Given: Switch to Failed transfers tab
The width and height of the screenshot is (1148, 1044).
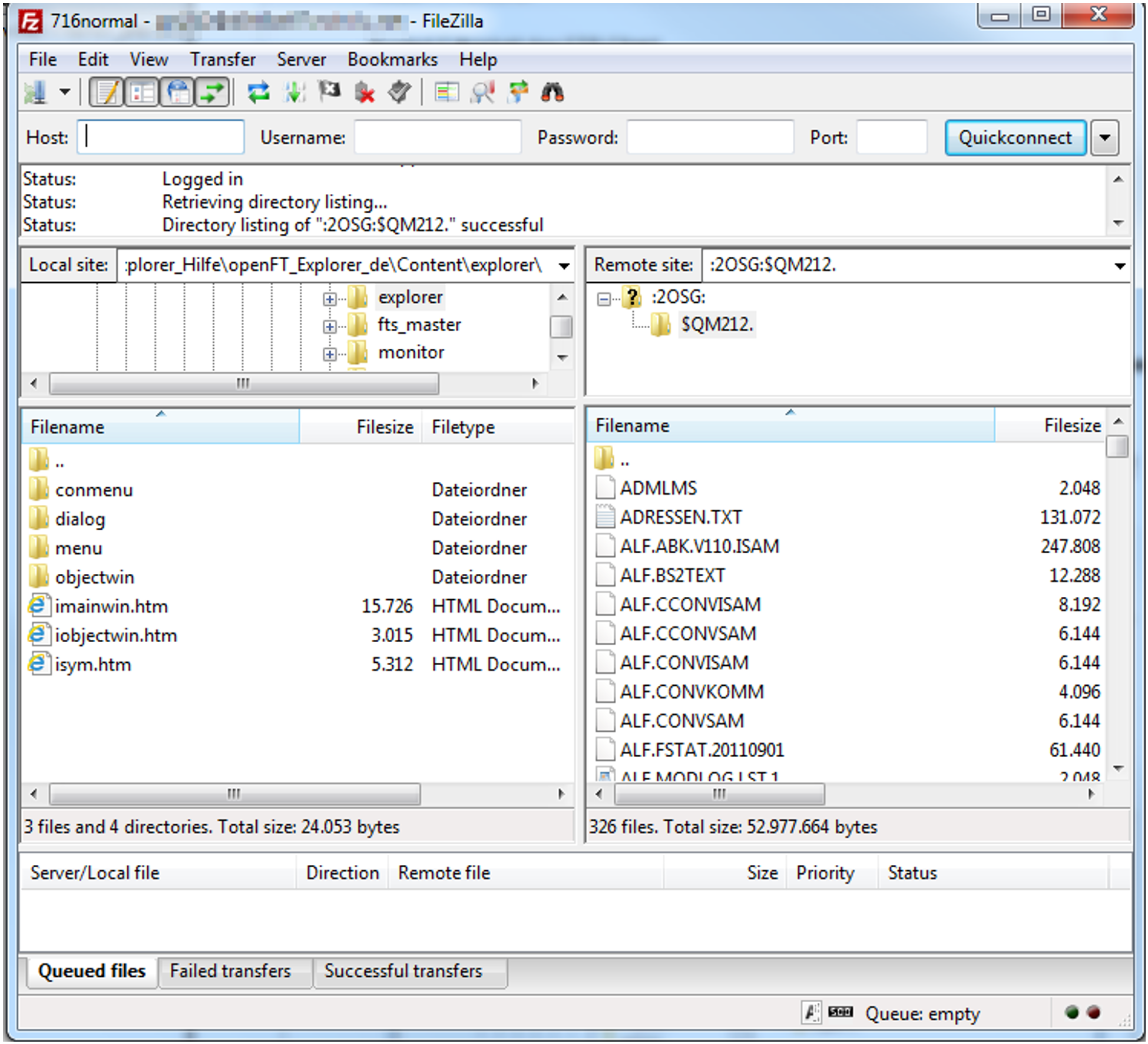Looking at the screenshot, I should pyautogui.click(x=230, y=971).
